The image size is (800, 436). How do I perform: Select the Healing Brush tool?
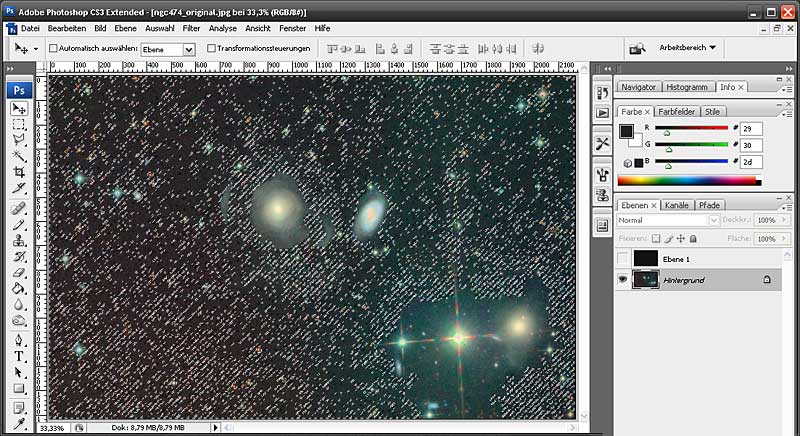(19, 209)
